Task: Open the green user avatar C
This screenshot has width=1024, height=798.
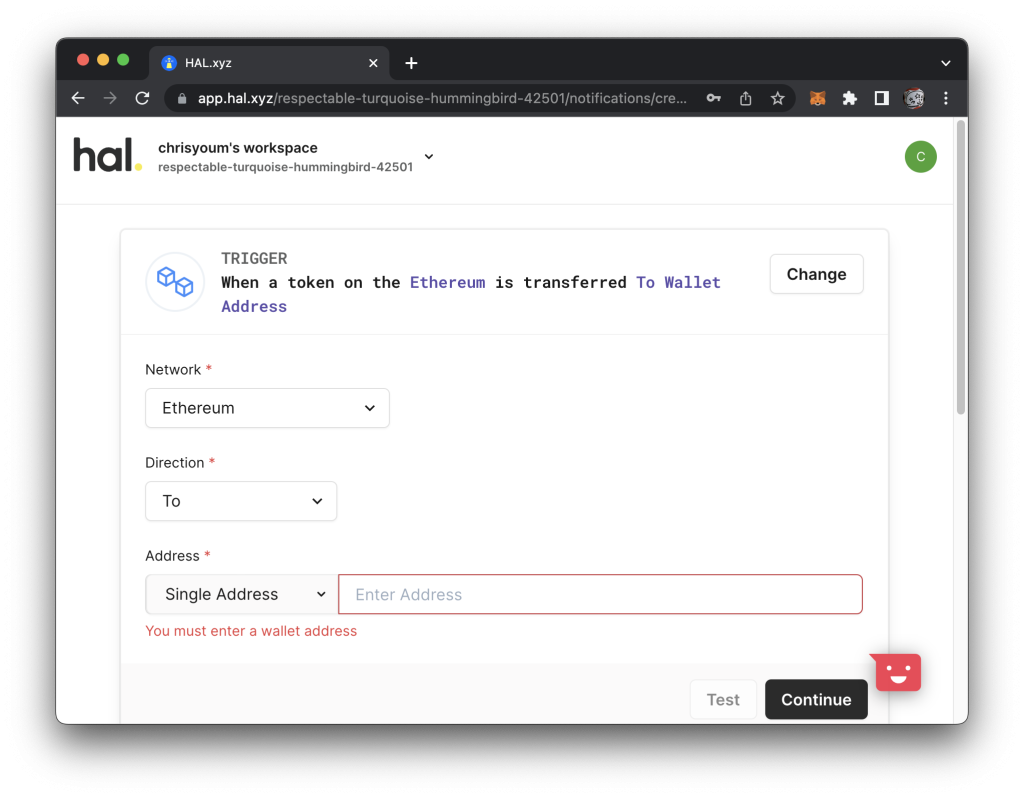Action: (921, 157)
